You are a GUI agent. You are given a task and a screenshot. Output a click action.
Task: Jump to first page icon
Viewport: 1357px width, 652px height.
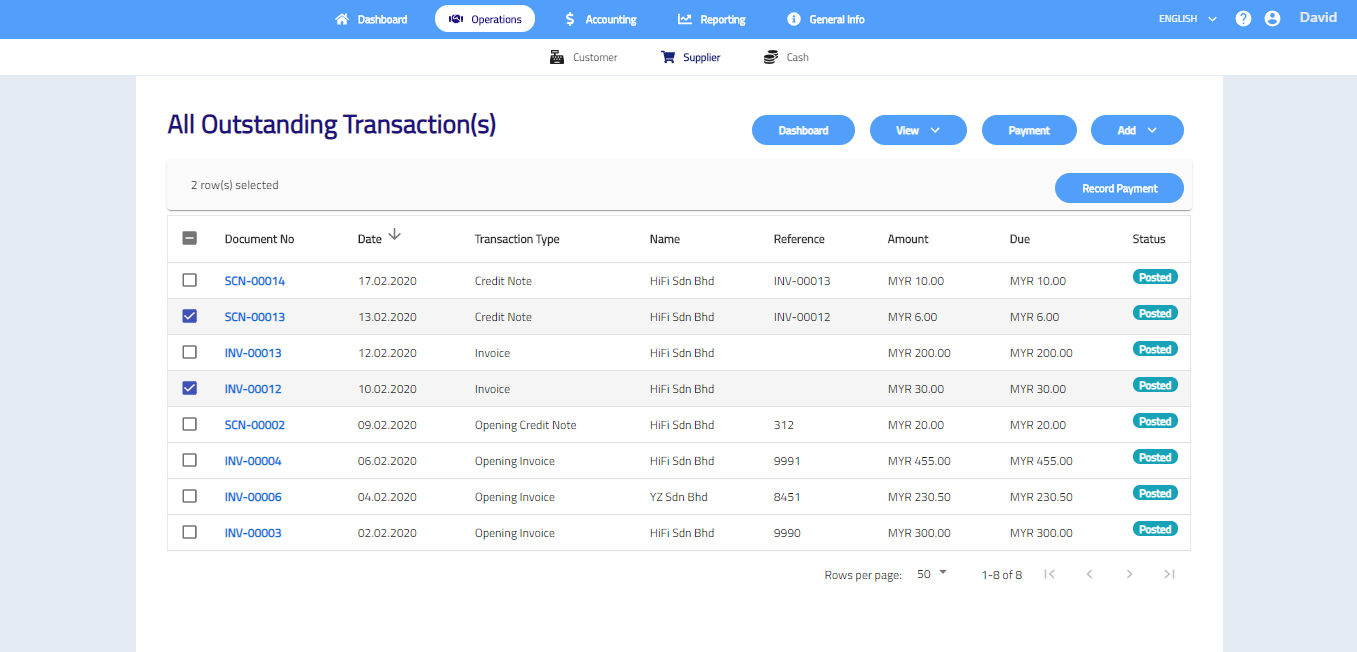1049,574
